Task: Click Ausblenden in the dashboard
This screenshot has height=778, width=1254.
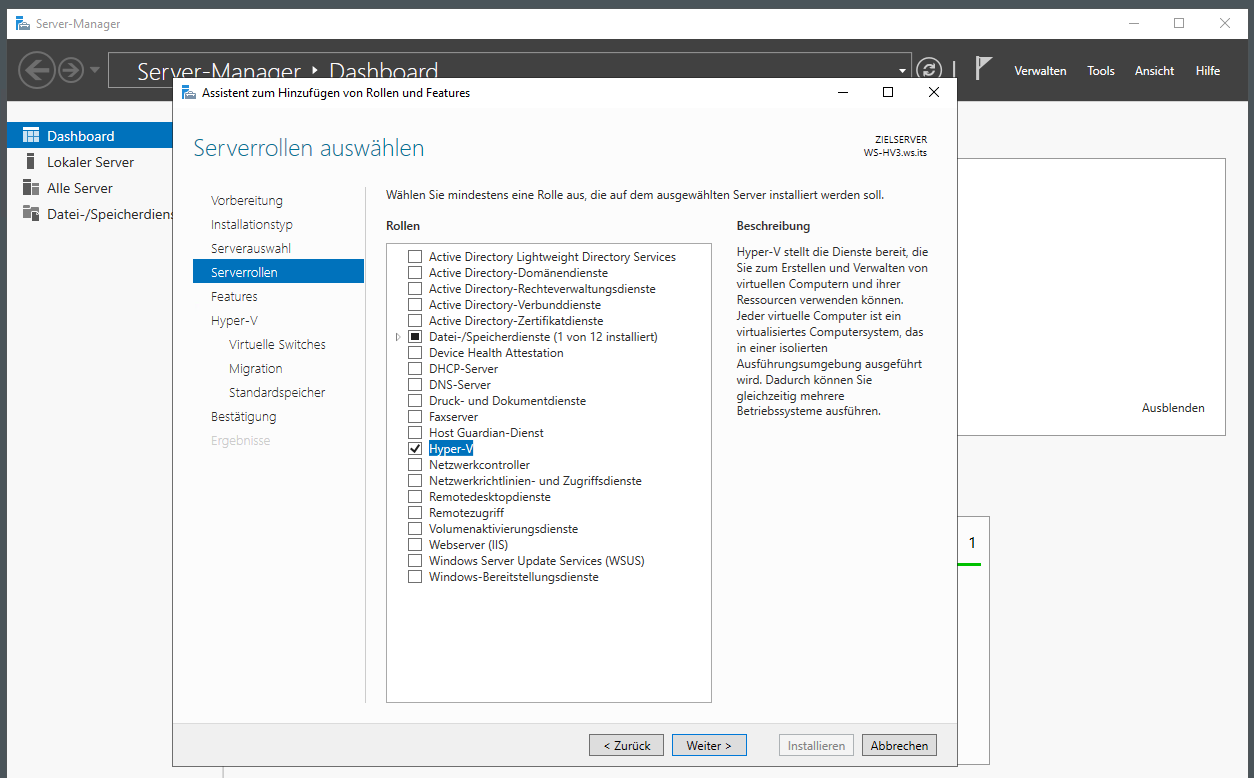Action: pos(1173,408)
